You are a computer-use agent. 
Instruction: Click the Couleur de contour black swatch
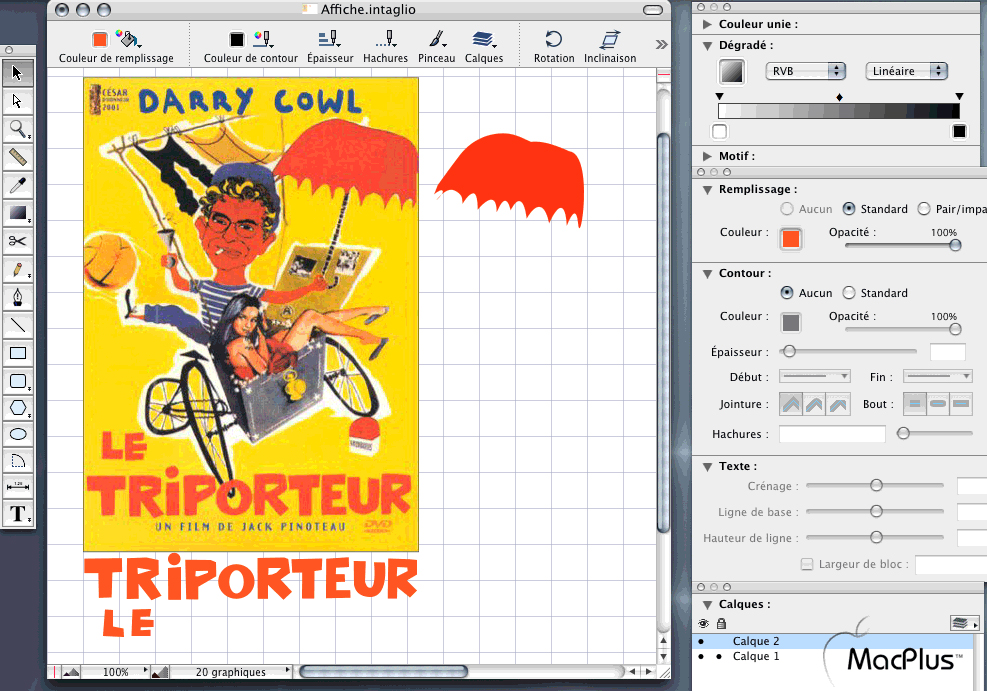237,39
